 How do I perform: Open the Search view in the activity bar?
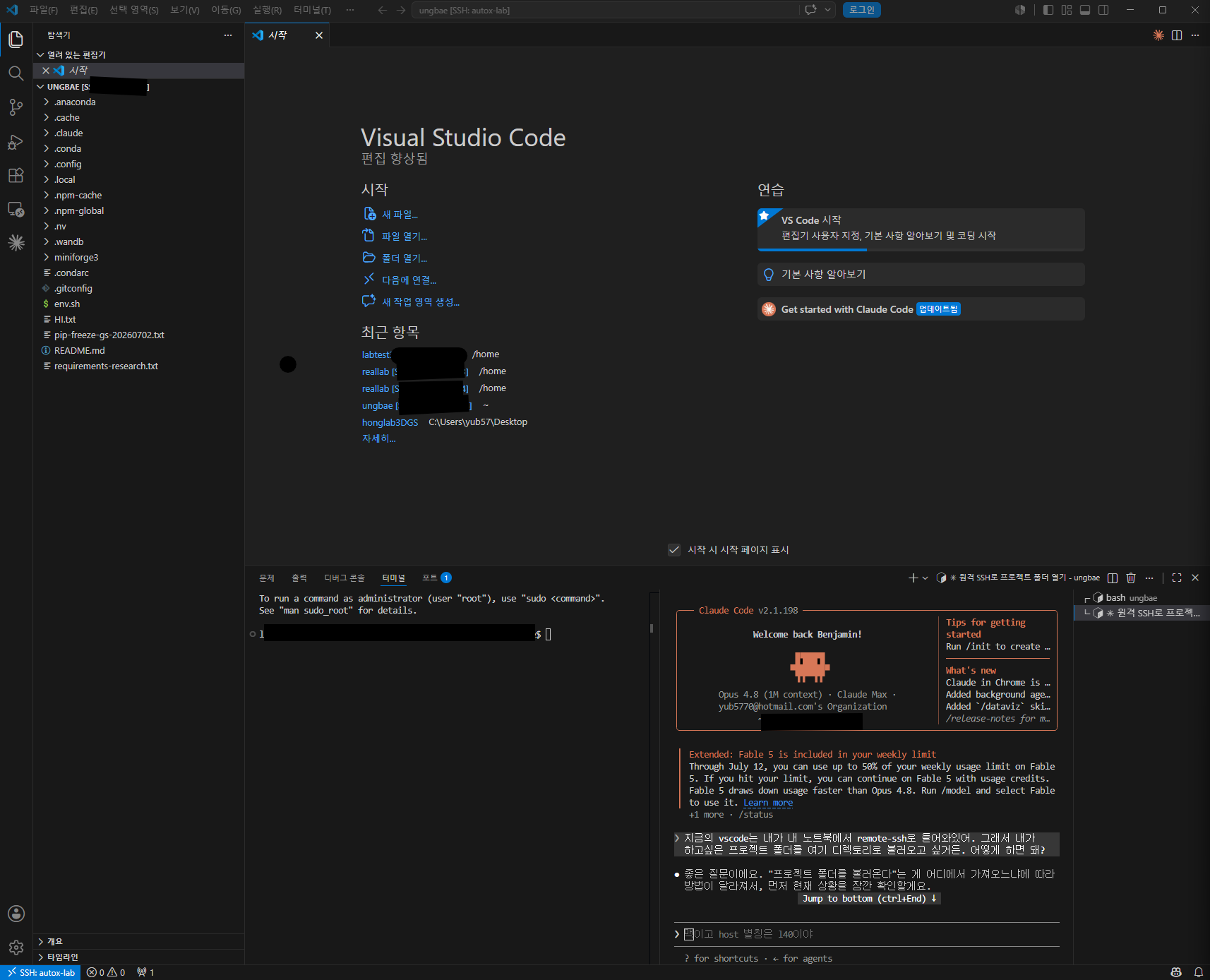(16, 73)
